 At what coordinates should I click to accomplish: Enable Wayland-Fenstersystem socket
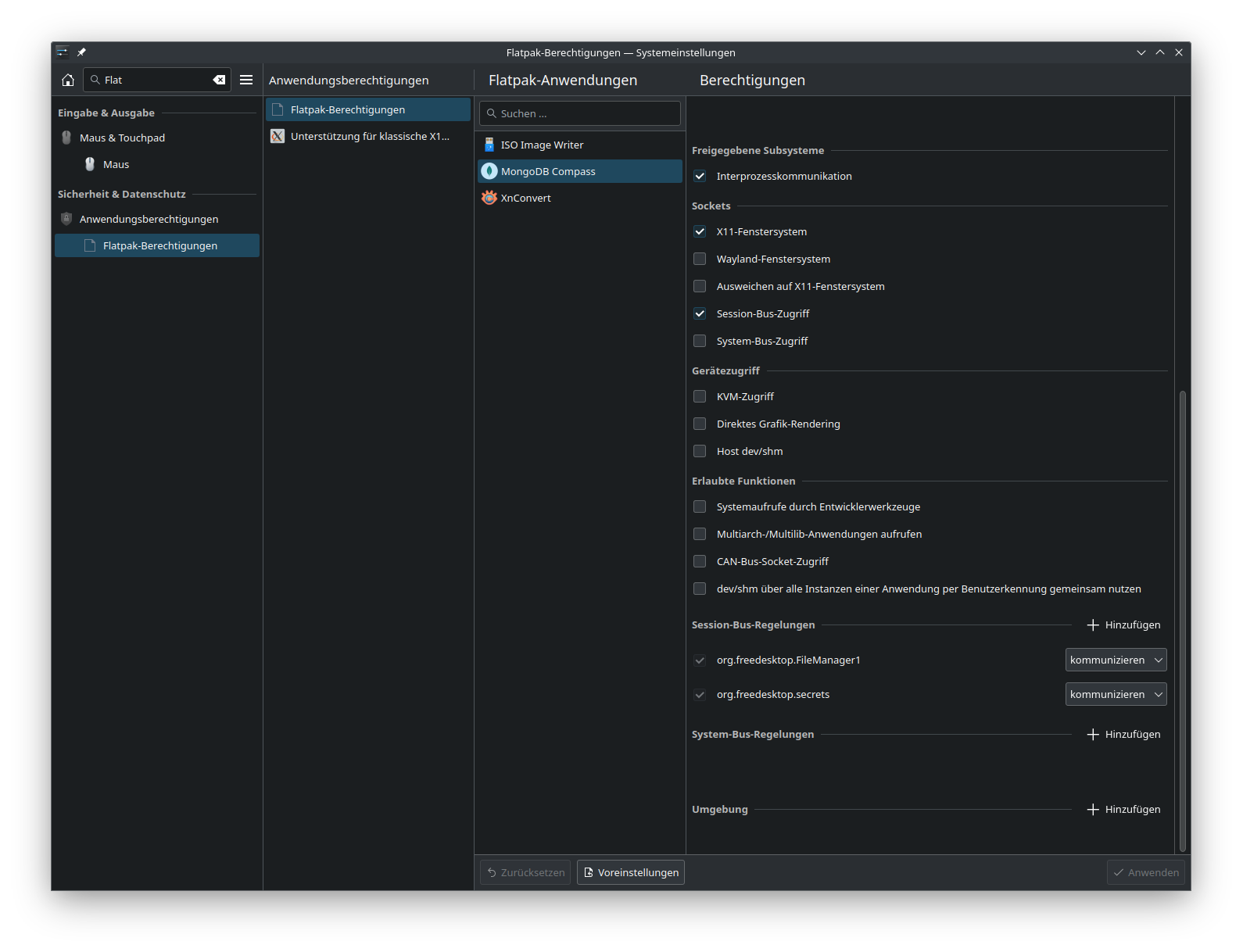[700, 259]
